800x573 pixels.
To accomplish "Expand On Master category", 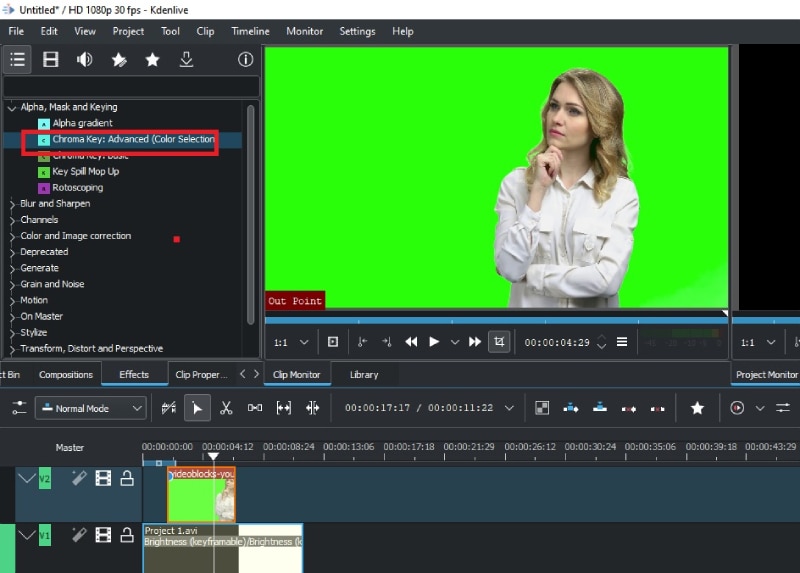I will (x=12, y=317).
